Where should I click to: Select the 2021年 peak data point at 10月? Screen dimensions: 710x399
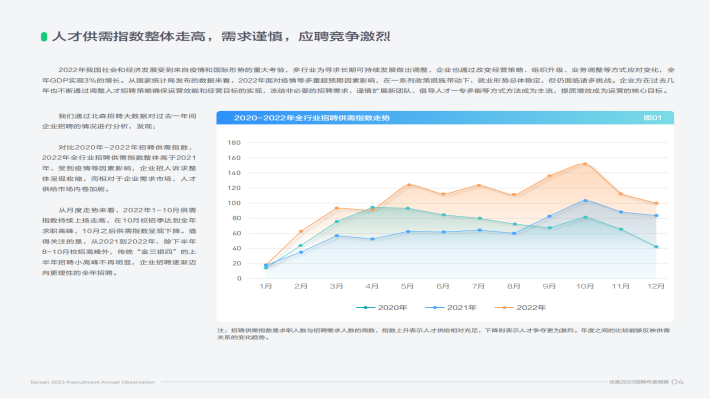585,201
